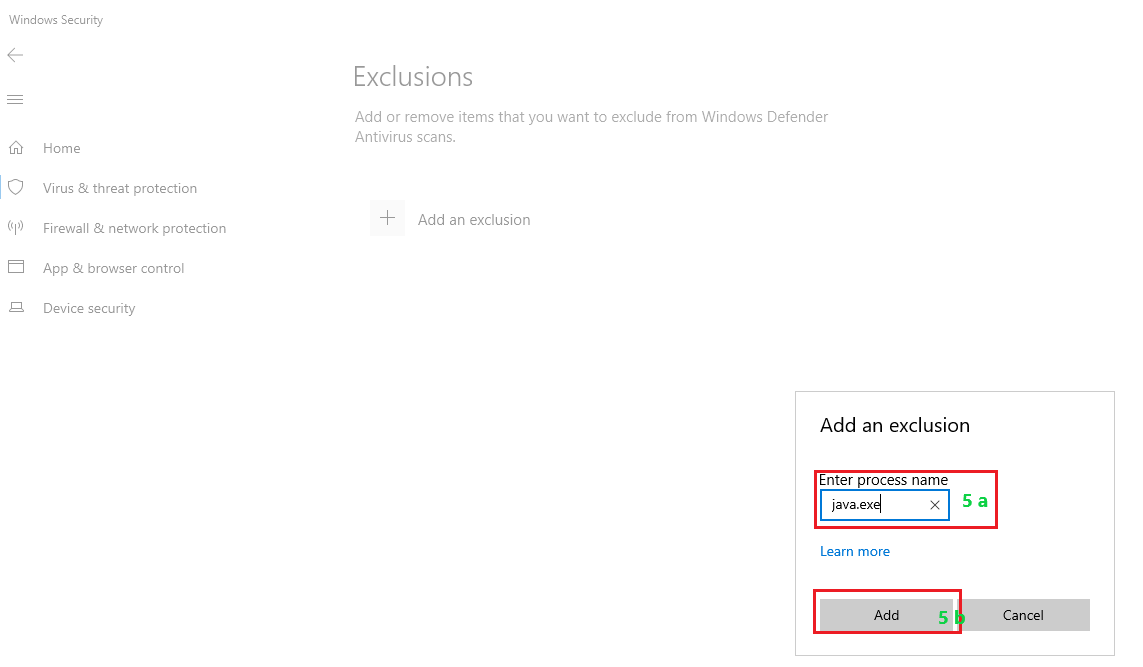Screen dimensions: 1143x667
Task: Click the Enter process name label
Action: tap(883, 480)
